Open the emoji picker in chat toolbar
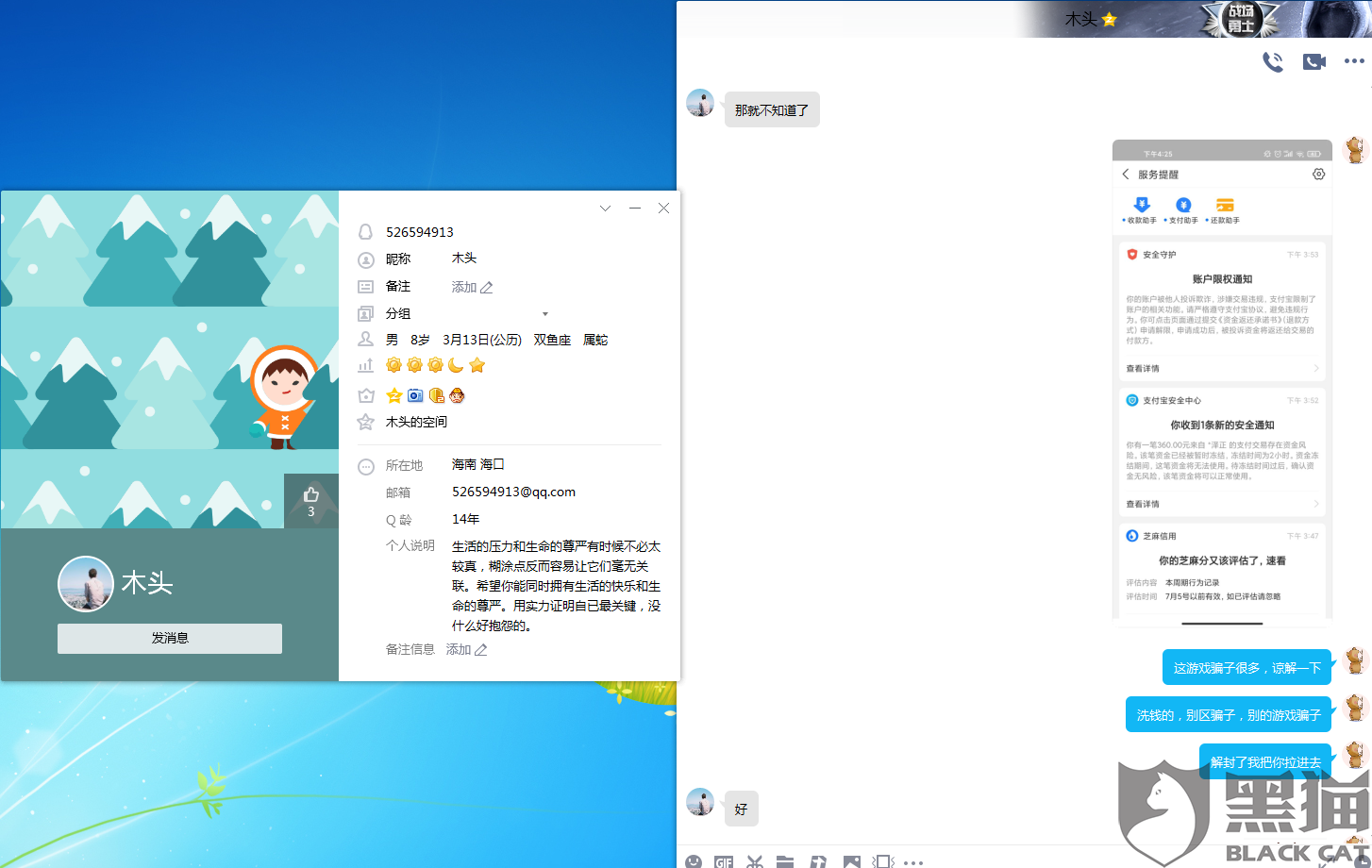 point(694,861)
